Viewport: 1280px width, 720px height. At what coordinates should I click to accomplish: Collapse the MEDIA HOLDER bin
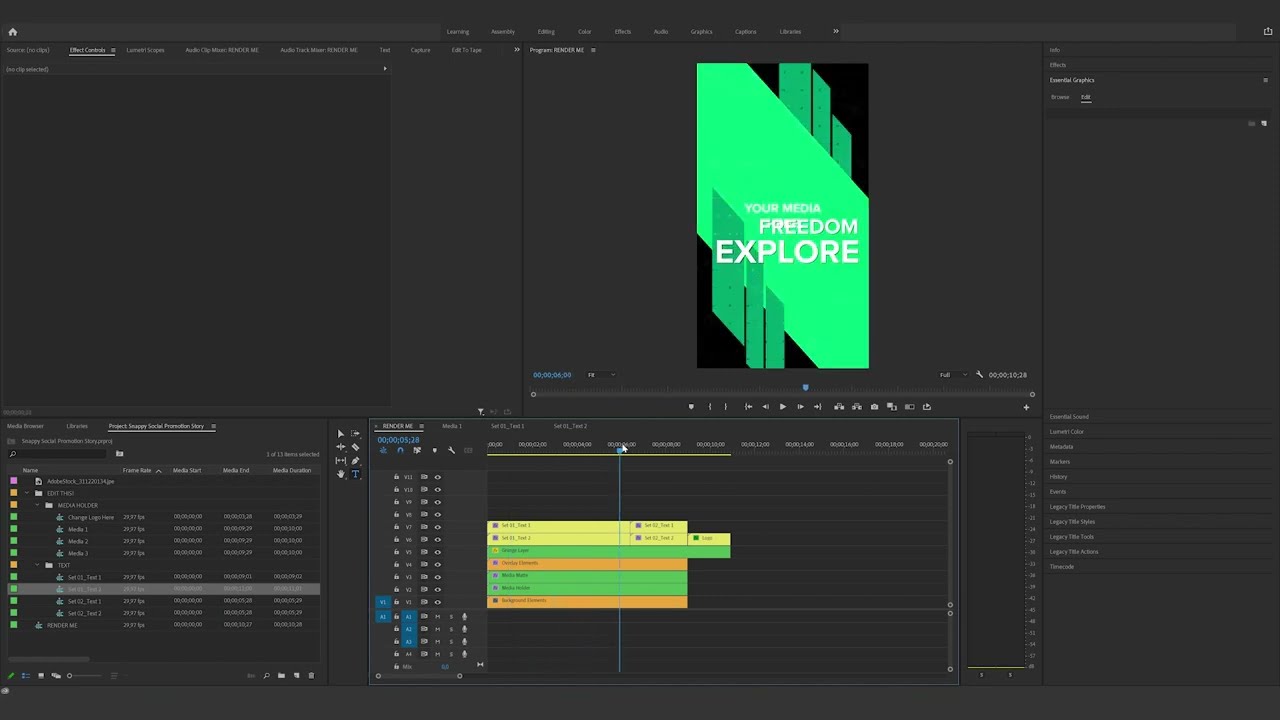tap(37, 505)
